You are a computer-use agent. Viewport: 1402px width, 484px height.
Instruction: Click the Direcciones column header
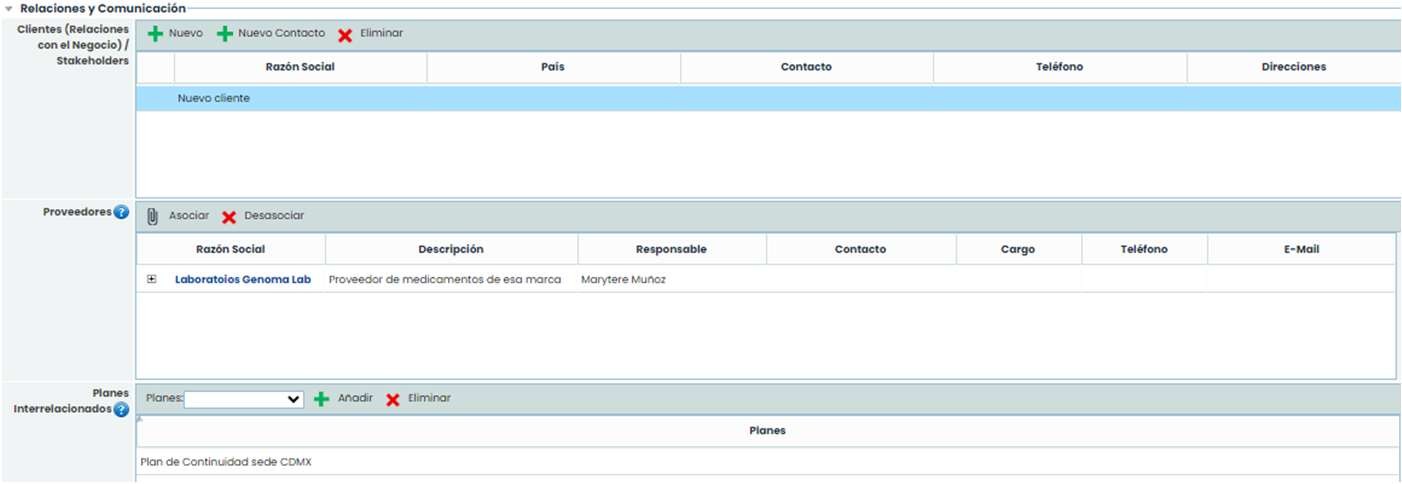coord(1293,67)
